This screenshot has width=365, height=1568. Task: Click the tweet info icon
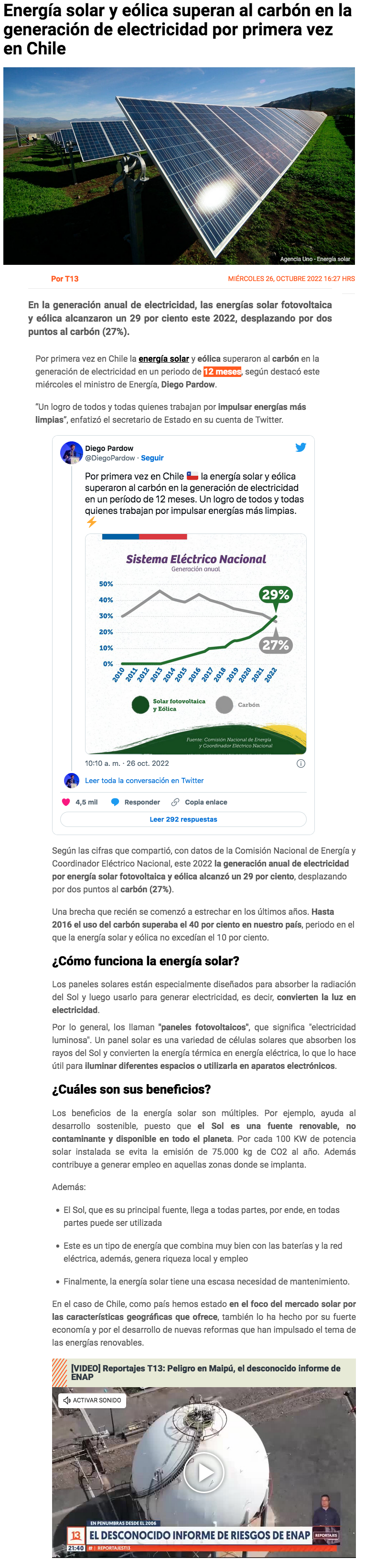click(301, 763)
